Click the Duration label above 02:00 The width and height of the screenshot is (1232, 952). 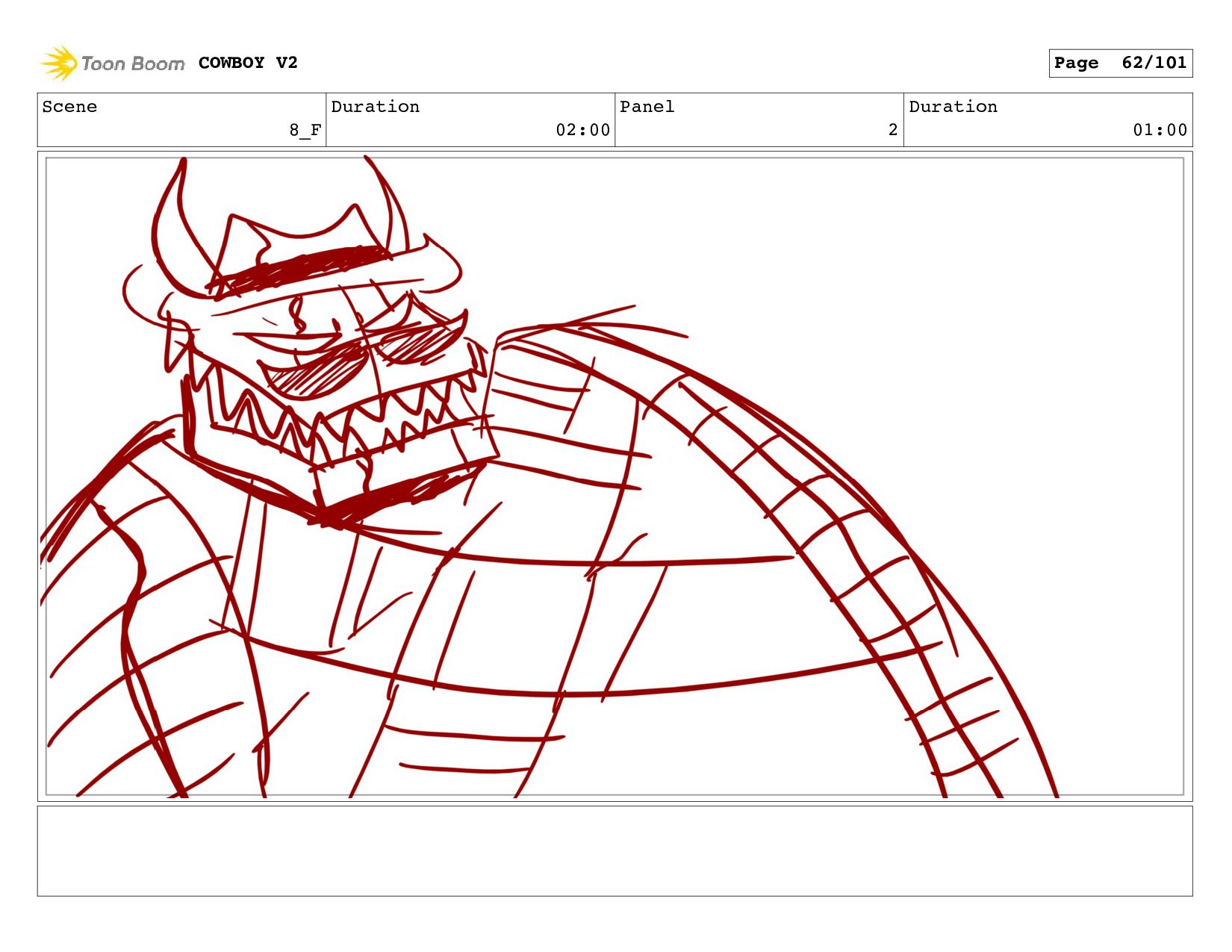click(375, 107)
